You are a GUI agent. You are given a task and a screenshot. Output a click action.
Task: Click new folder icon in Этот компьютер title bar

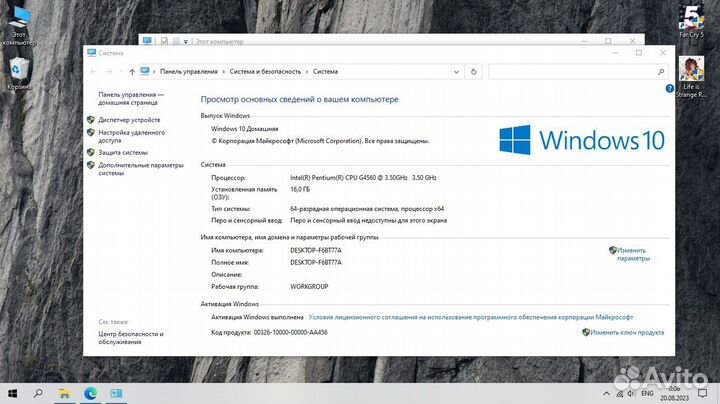pos(176,41)
